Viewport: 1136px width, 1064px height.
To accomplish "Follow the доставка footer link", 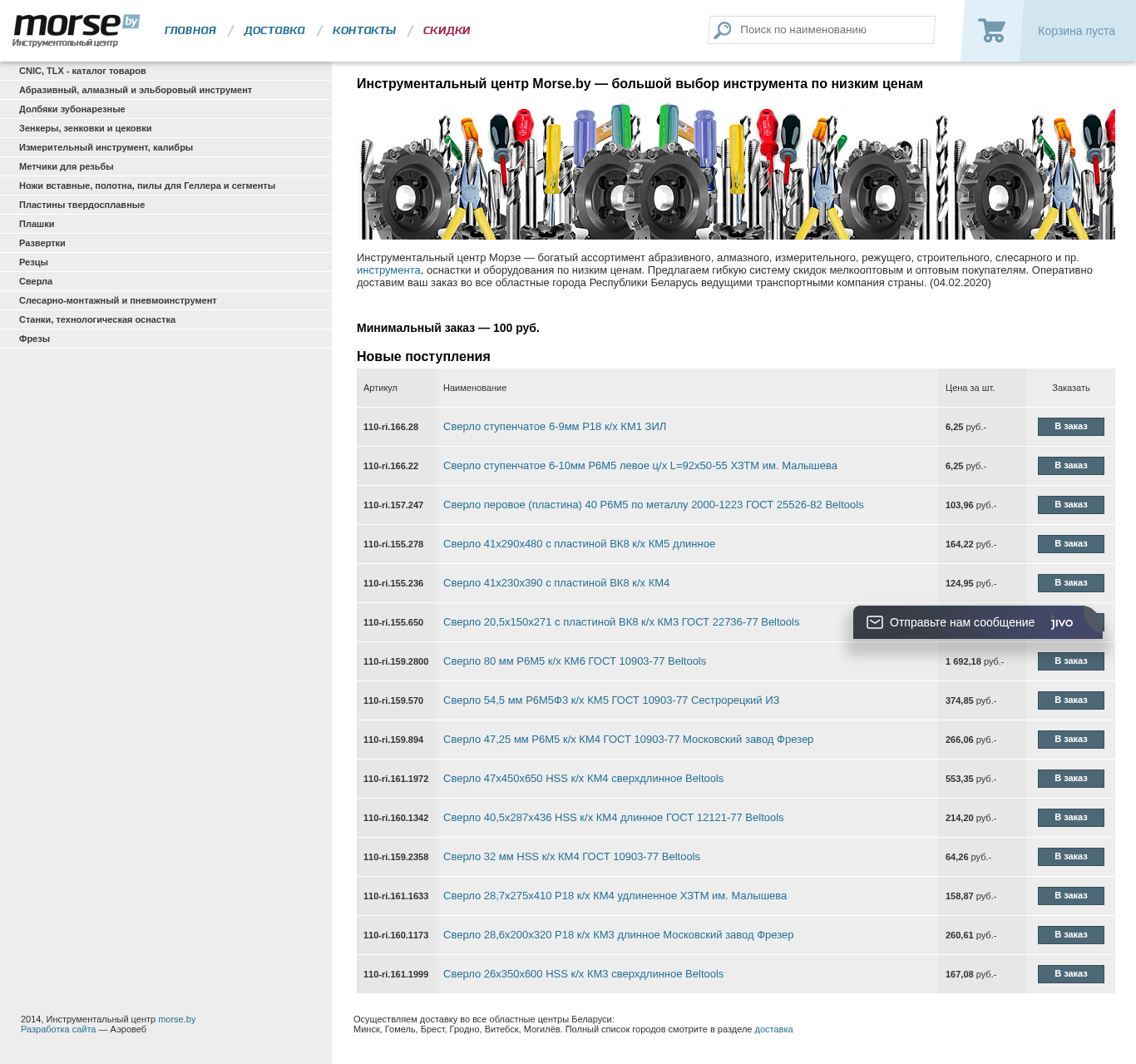I will point(773,1029).
